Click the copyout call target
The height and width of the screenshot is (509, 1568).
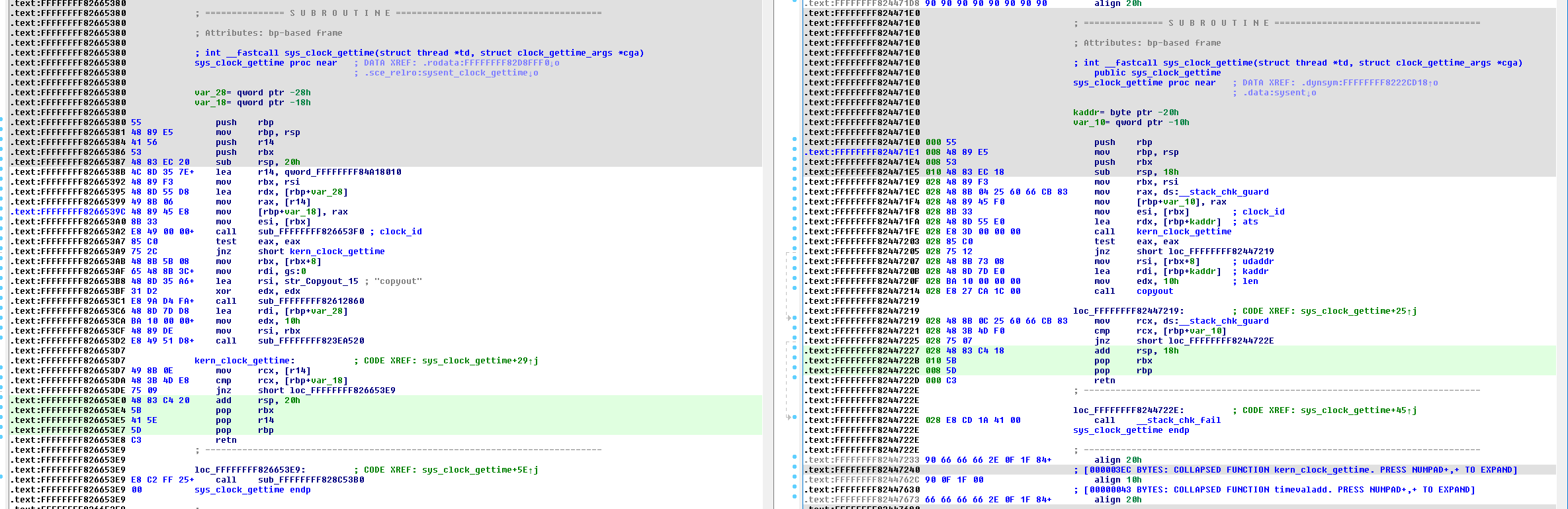(1154, 291)
